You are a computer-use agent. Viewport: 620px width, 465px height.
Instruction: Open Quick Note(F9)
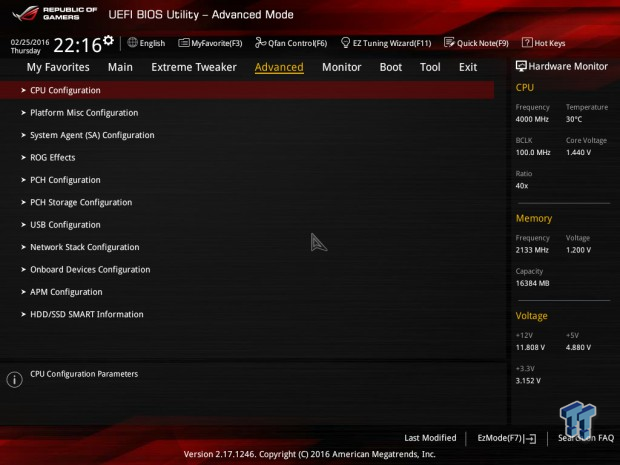click(x=483, y=43)
